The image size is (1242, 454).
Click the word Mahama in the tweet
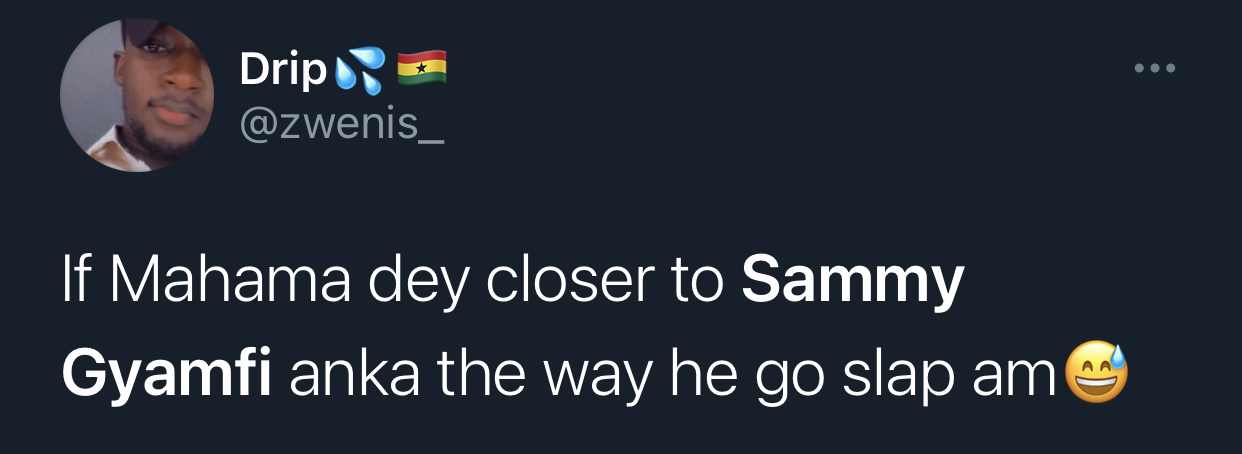[232, 283]
